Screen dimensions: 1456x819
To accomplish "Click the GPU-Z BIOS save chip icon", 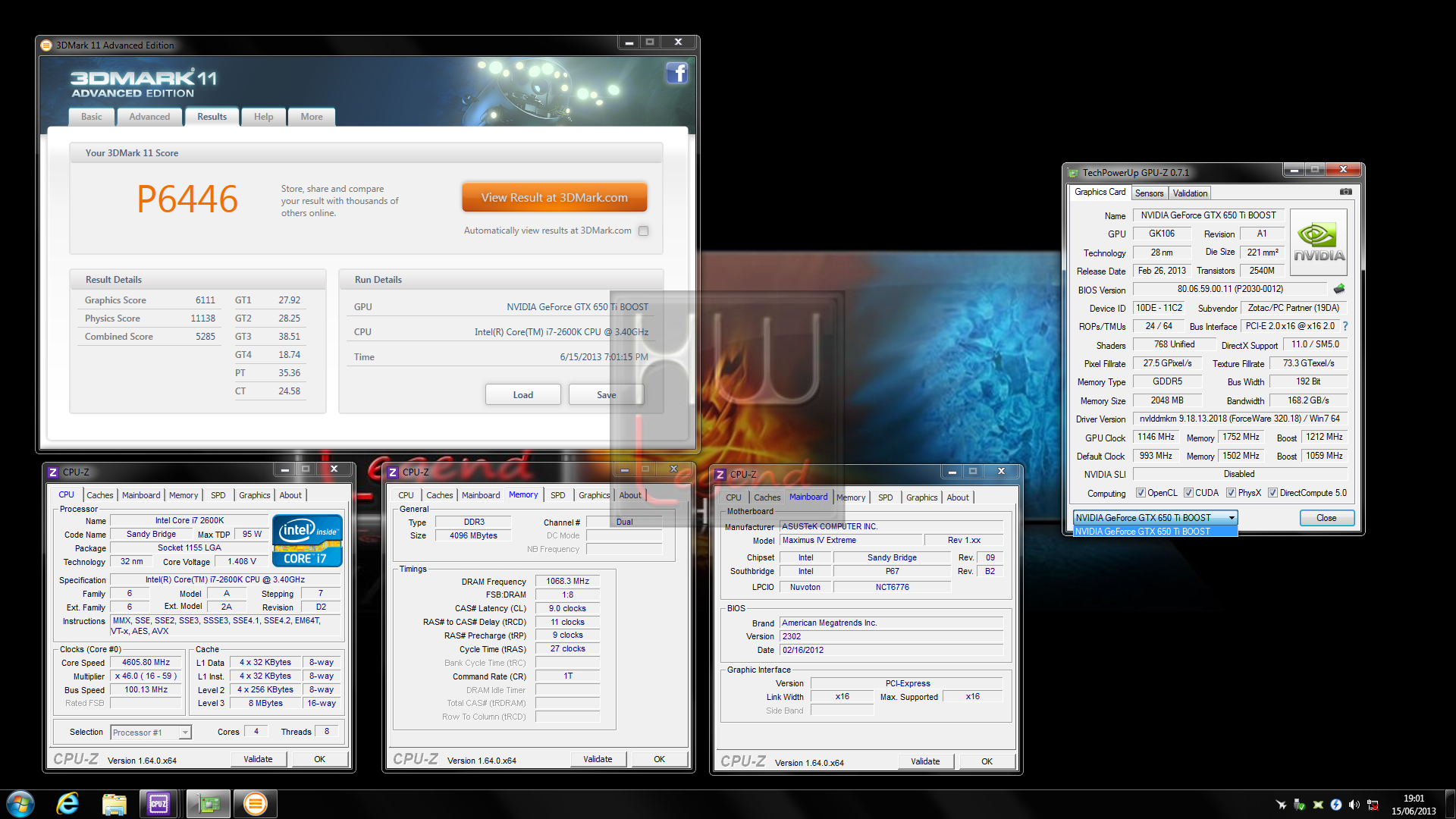I will [1339, 289].
